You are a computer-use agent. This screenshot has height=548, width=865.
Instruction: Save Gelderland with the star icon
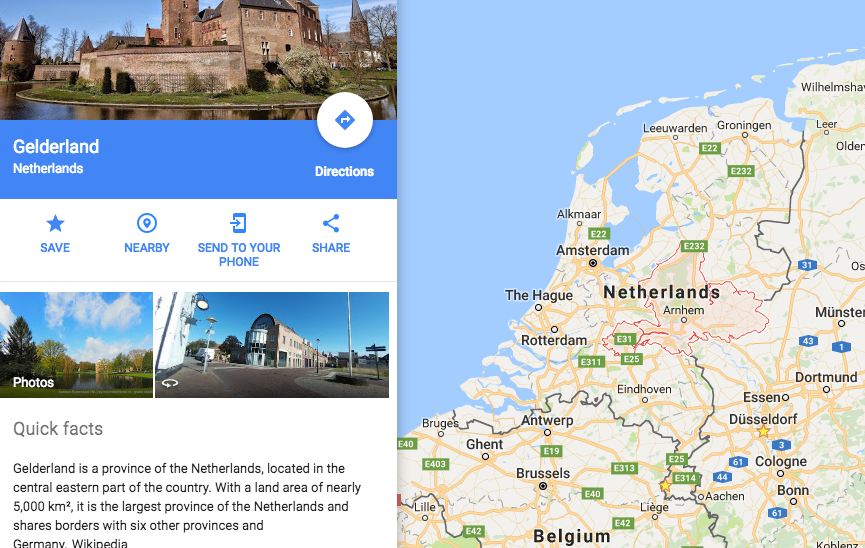pos(55,224)
